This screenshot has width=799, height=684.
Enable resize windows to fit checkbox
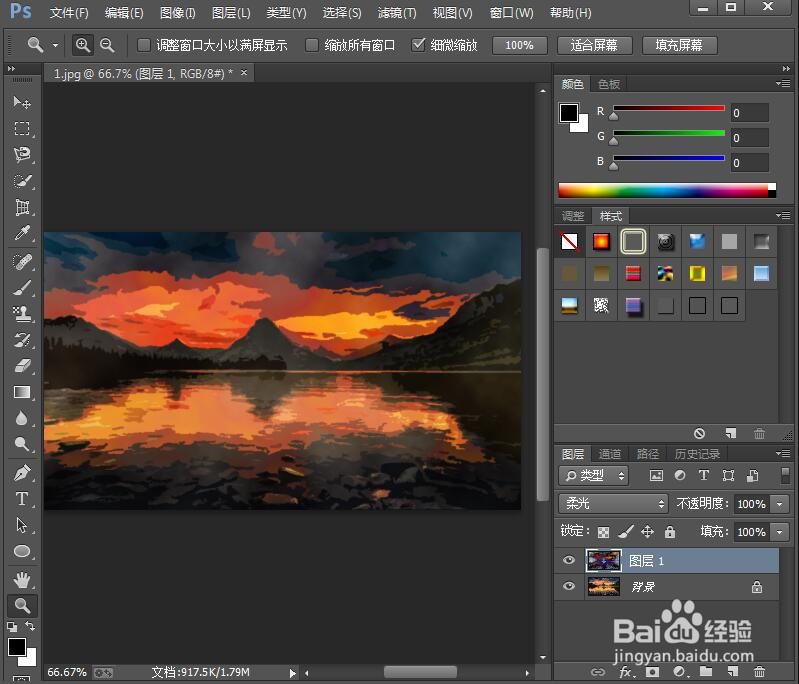(x=144, y=45)
